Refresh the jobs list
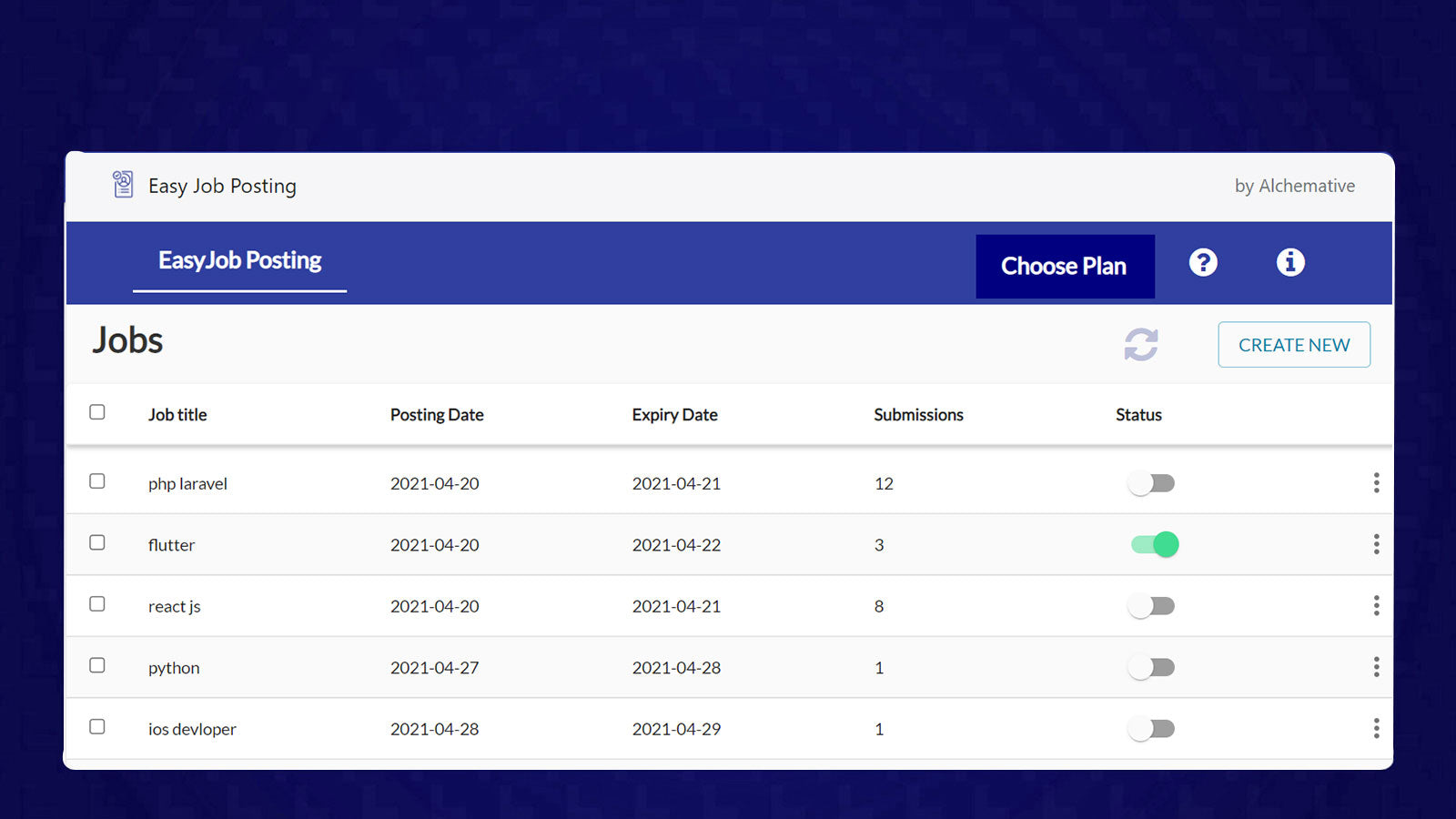 click(1141, 345)
